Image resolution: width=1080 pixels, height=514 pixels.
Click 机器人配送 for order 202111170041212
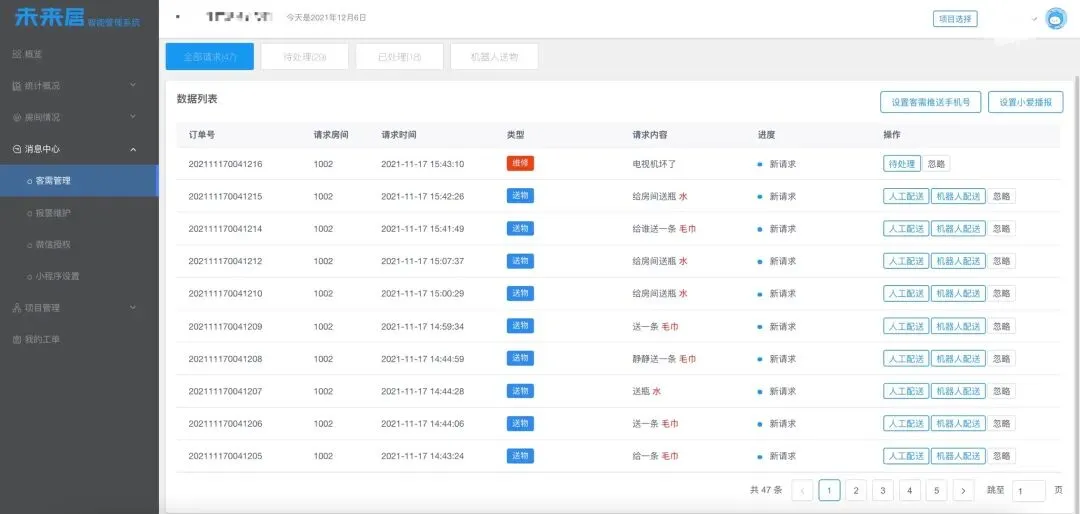click(x=958, y=261)
